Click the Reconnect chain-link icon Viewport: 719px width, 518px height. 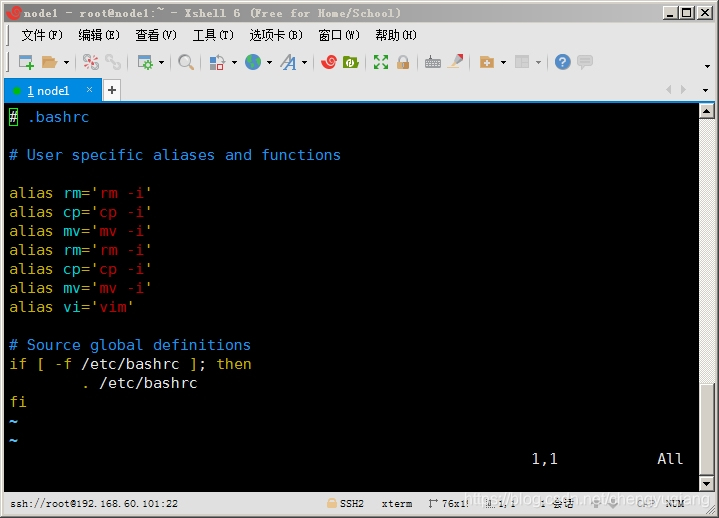click(x=113, y=62)
